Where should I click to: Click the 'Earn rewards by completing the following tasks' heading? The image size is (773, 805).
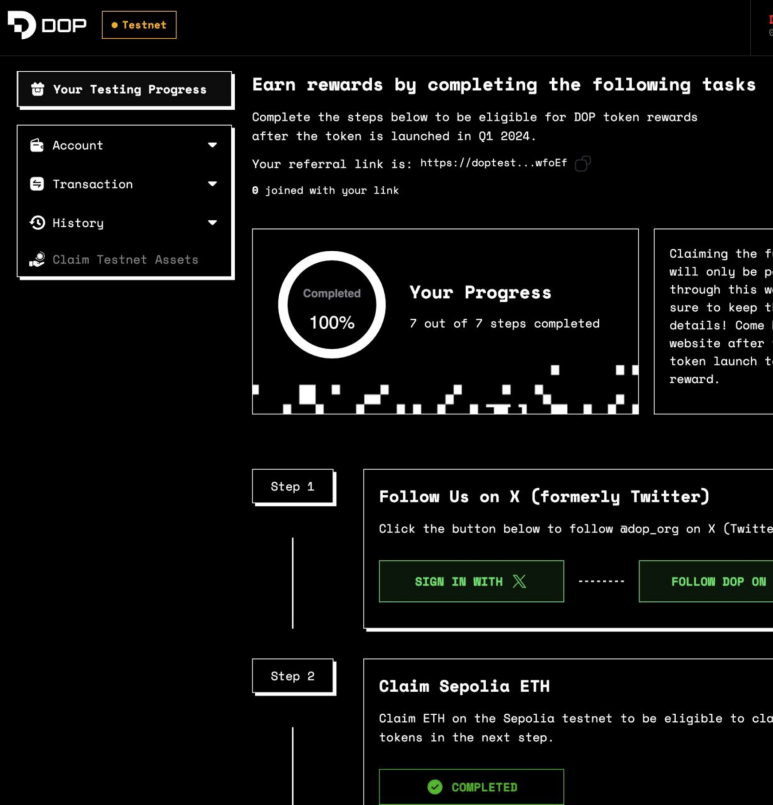(504, 84)
